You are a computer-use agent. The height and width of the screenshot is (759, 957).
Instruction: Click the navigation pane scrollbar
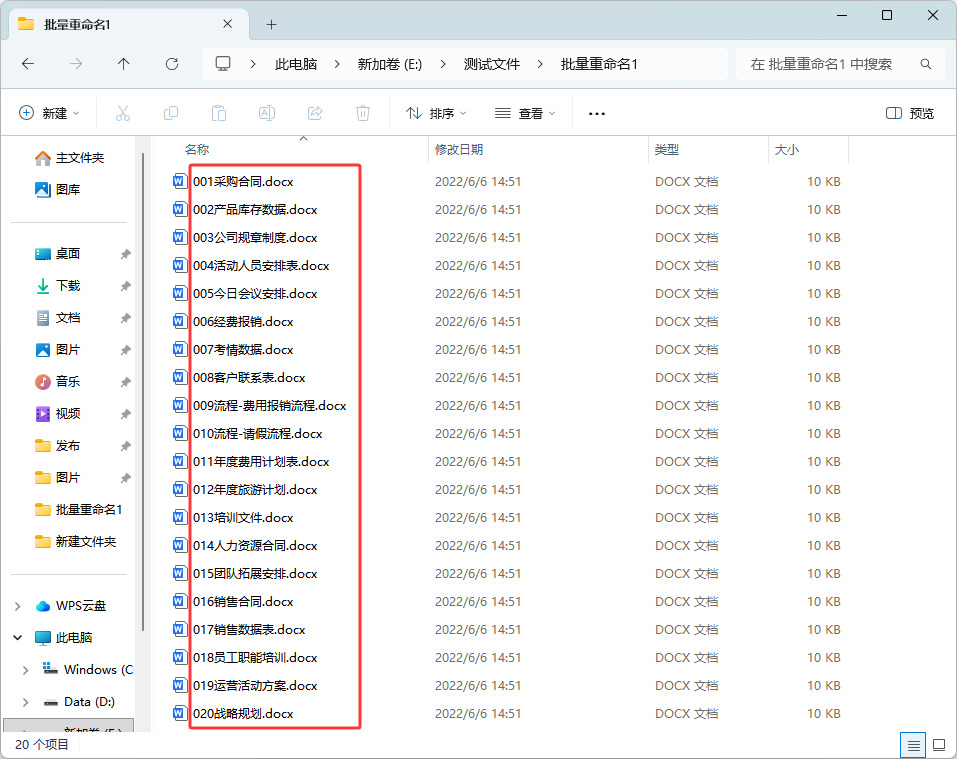point(143,390)
